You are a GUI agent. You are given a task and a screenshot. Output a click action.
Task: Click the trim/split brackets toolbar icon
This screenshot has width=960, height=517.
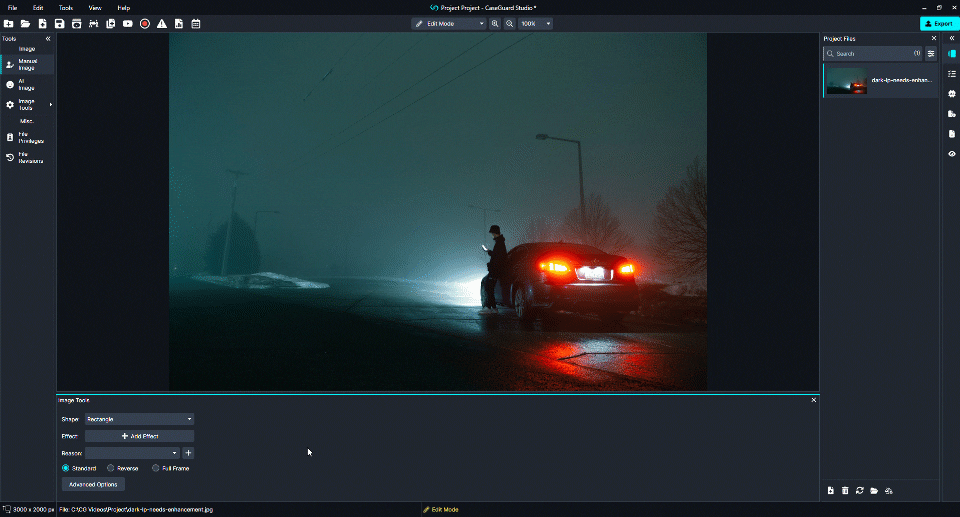(94, 24)
